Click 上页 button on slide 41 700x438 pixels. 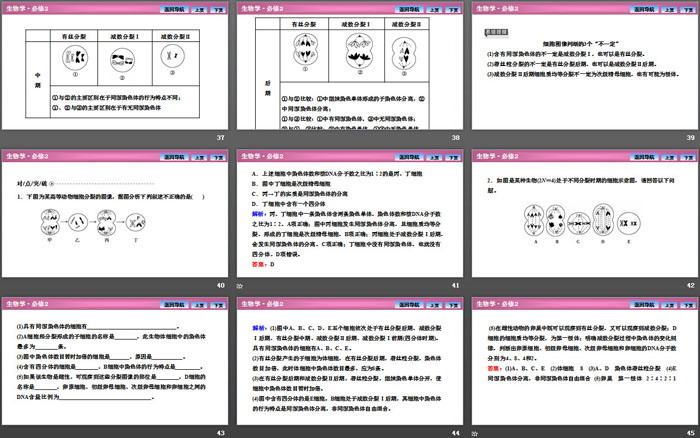[434, 157]
